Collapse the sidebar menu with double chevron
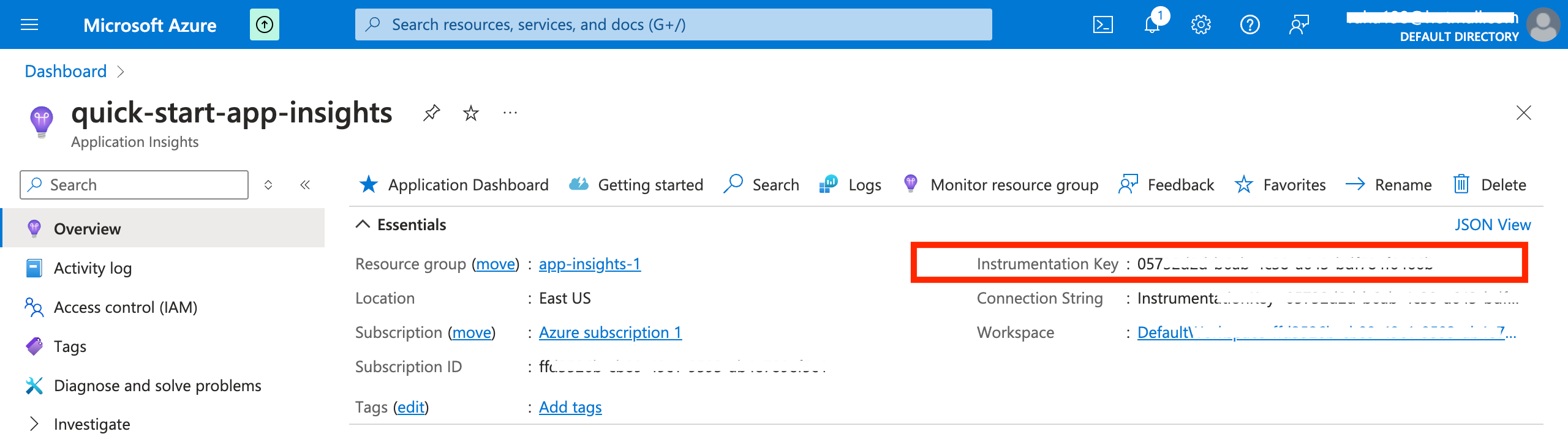Image resolution: width=1568 pixels, height=434 pixels. pos(305,185)
